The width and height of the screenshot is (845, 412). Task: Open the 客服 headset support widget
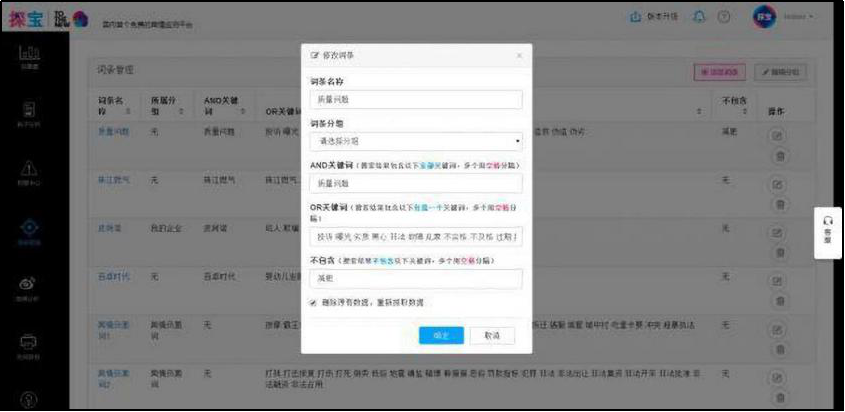tap(828, 233)
